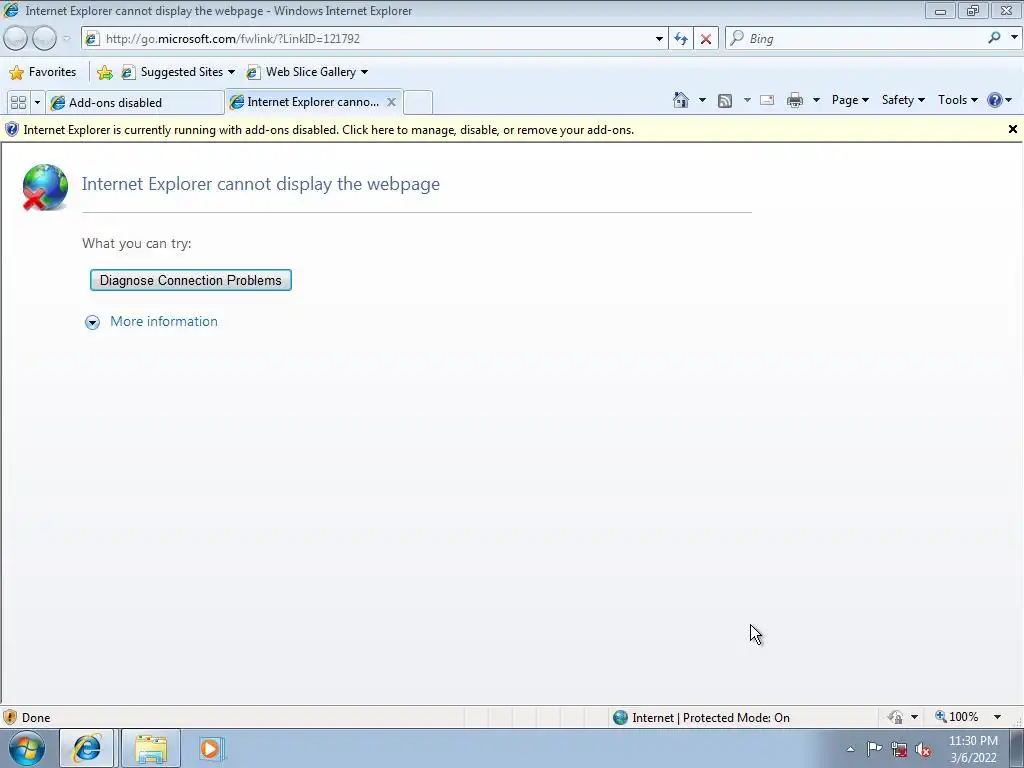Click the Back navigation button

click(16, 39)
